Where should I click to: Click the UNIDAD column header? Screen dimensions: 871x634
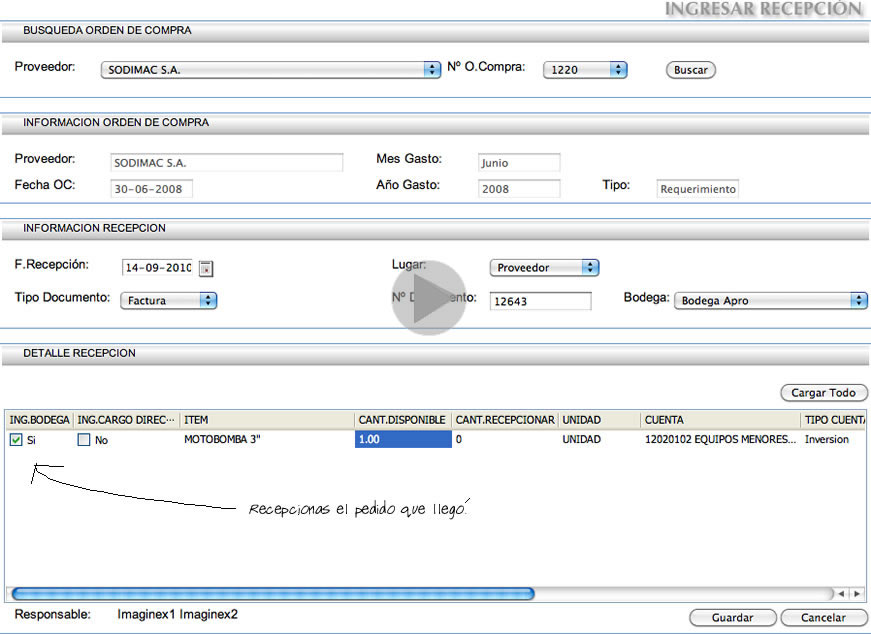pyautogui.click(x=599, y=420)
